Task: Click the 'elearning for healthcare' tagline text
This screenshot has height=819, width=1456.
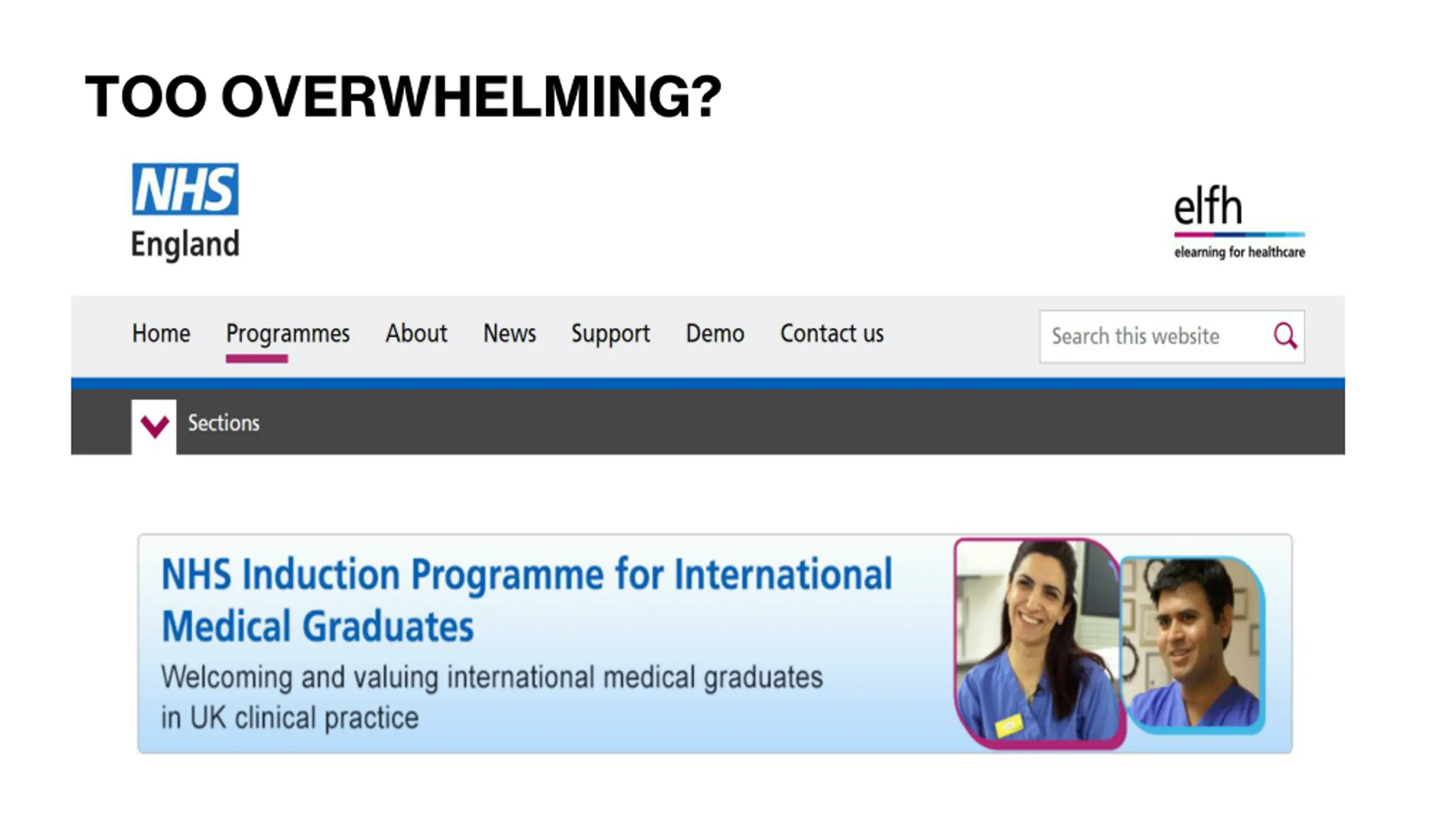Action: tap(1239, 252)
